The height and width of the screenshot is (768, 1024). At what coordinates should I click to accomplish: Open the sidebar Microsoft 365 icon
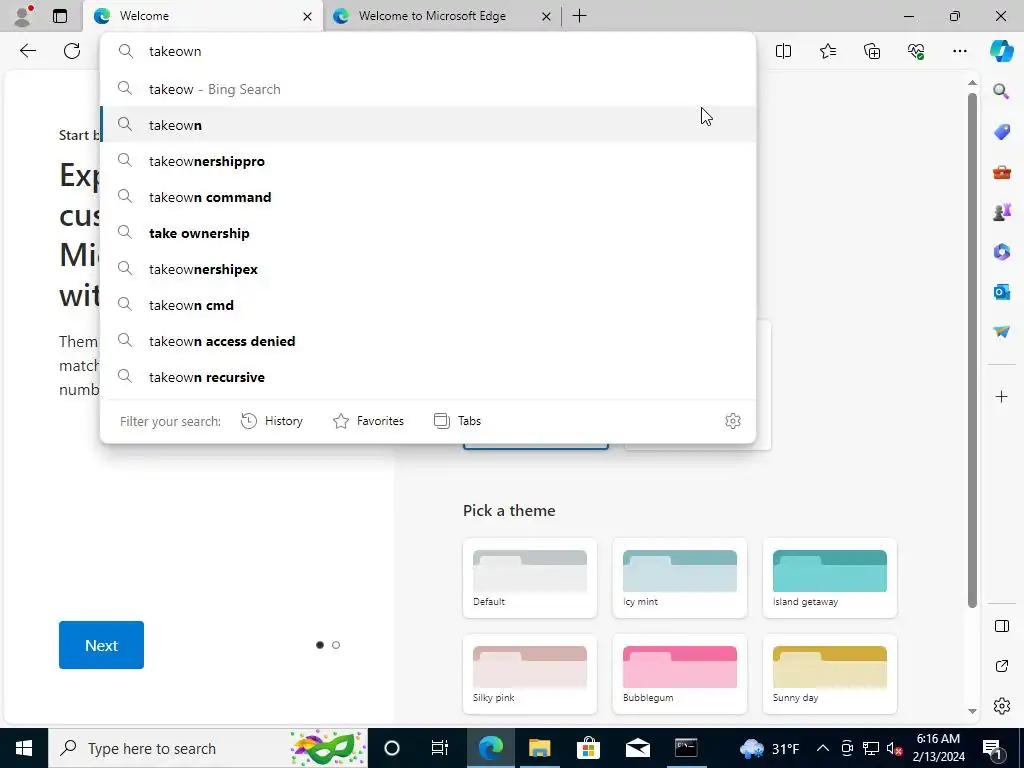click(1001, 251)
